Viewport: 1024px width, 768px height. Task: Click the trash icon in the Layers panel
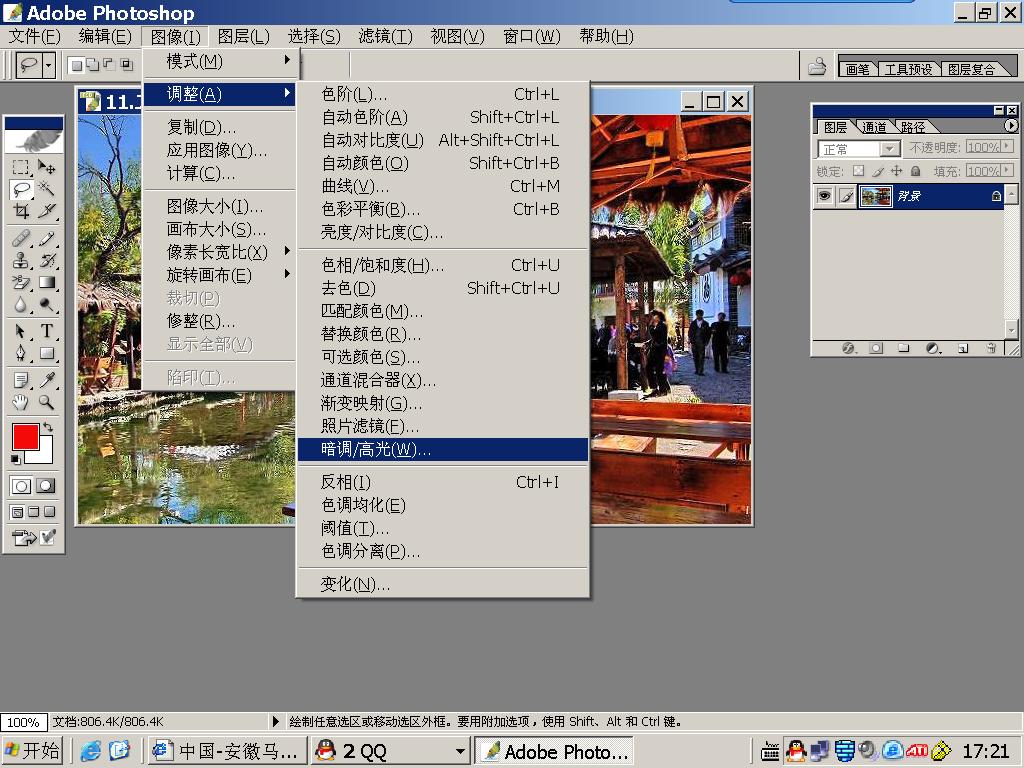click(991, 348)
